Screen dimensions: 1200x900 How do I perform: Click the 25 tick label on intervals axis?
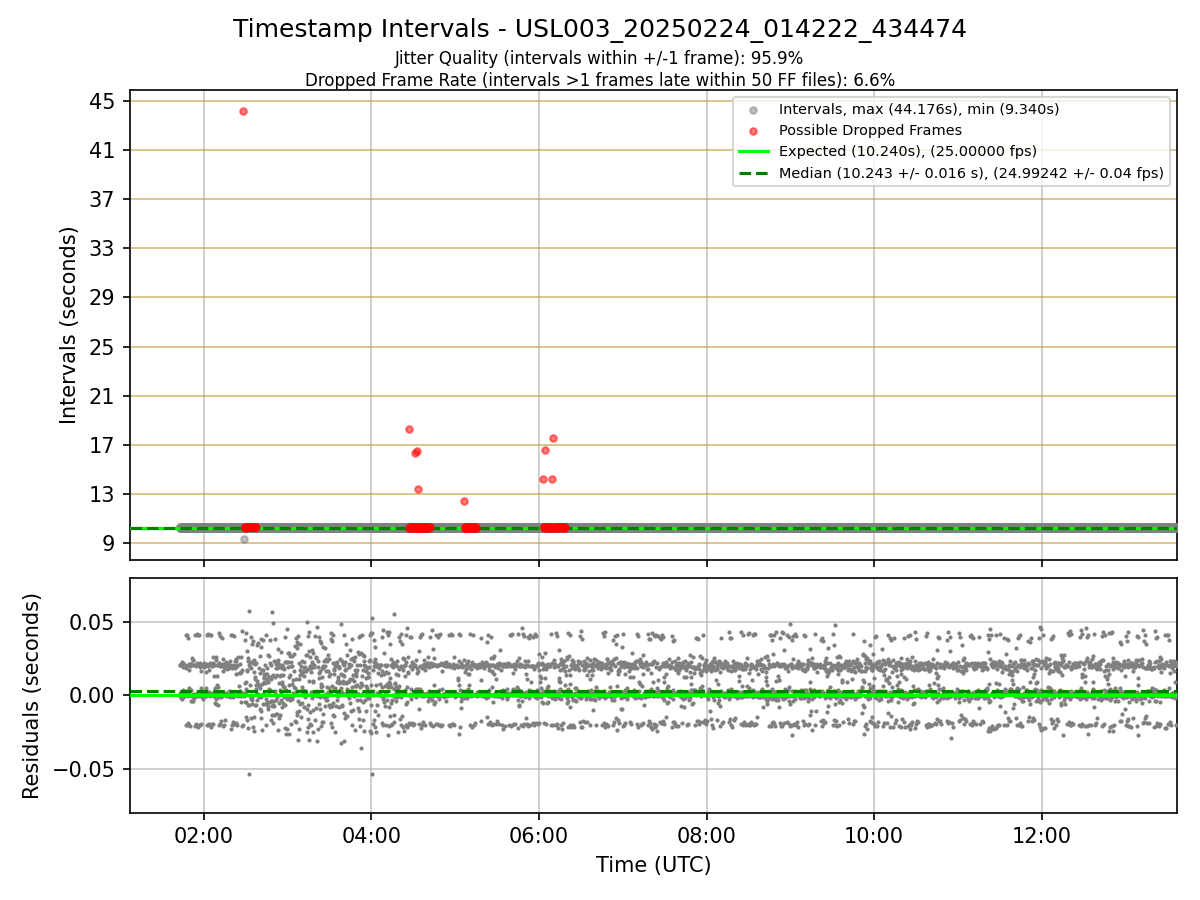coord(102,347)
